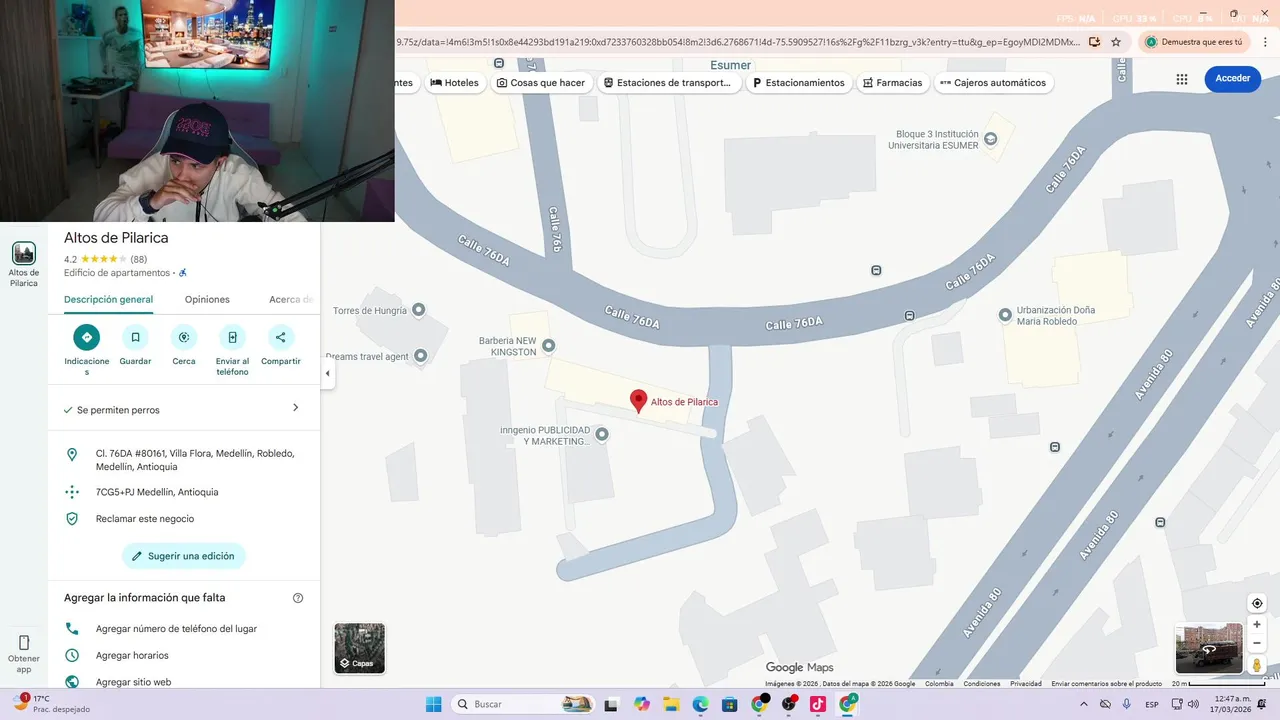Click the my location target icon

(1257, 603)
